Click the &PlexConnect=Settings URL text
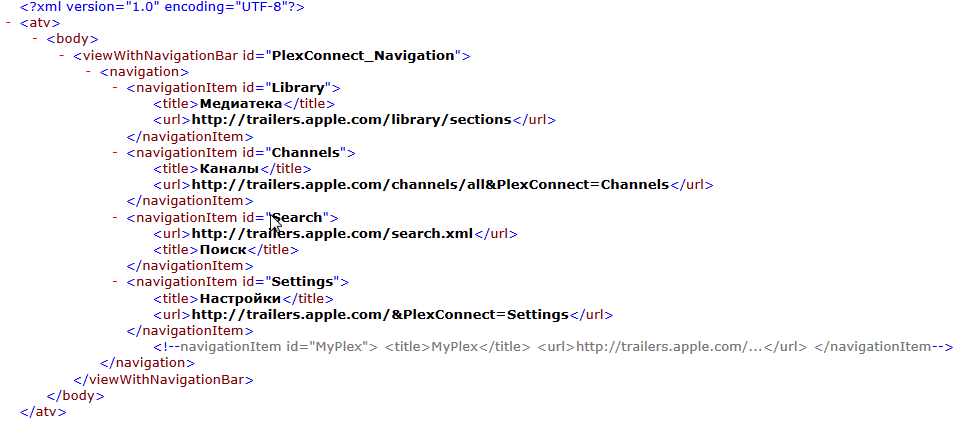Image resolution: width=979 pixels, height=432 pixels. point(380,315)
